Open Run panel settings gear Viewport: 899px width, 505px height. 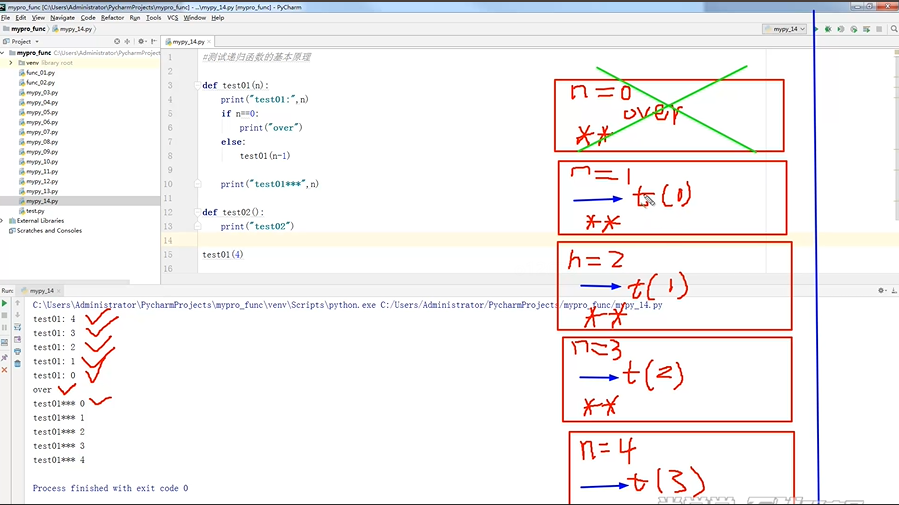click(x=882, y=291)
